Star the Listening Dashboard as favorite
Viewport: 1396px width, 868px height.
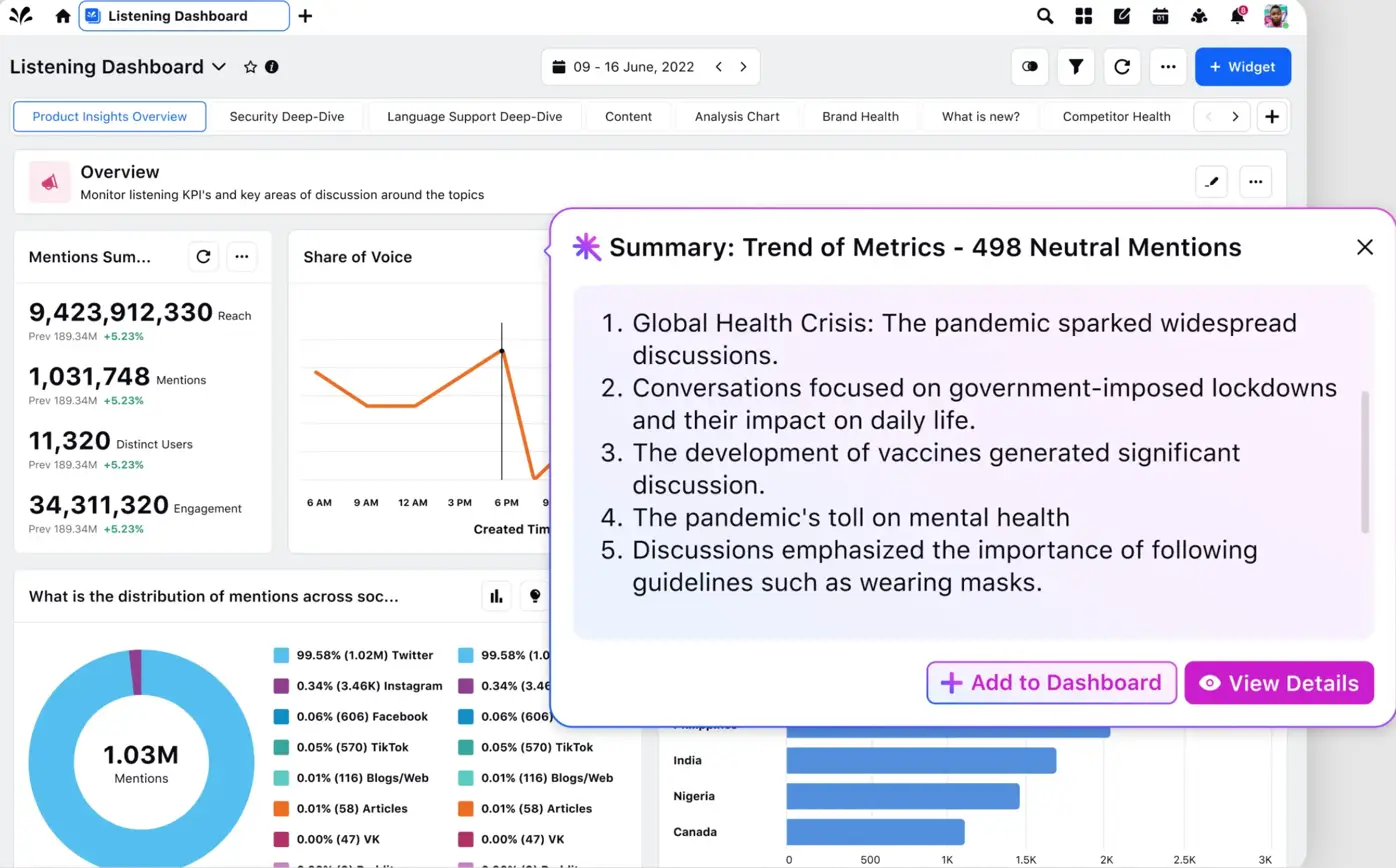250,67
